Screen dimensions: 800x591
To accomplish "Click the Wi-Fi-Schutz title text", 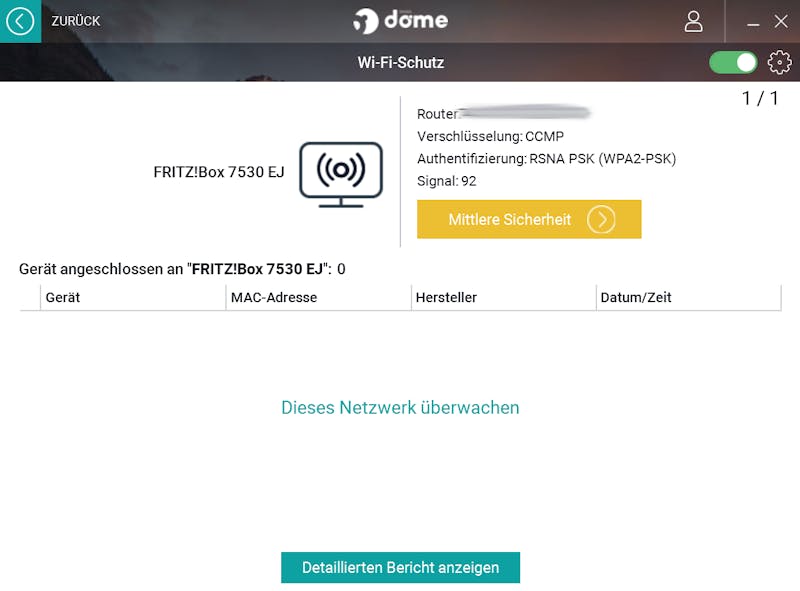I will click(401, 62).
